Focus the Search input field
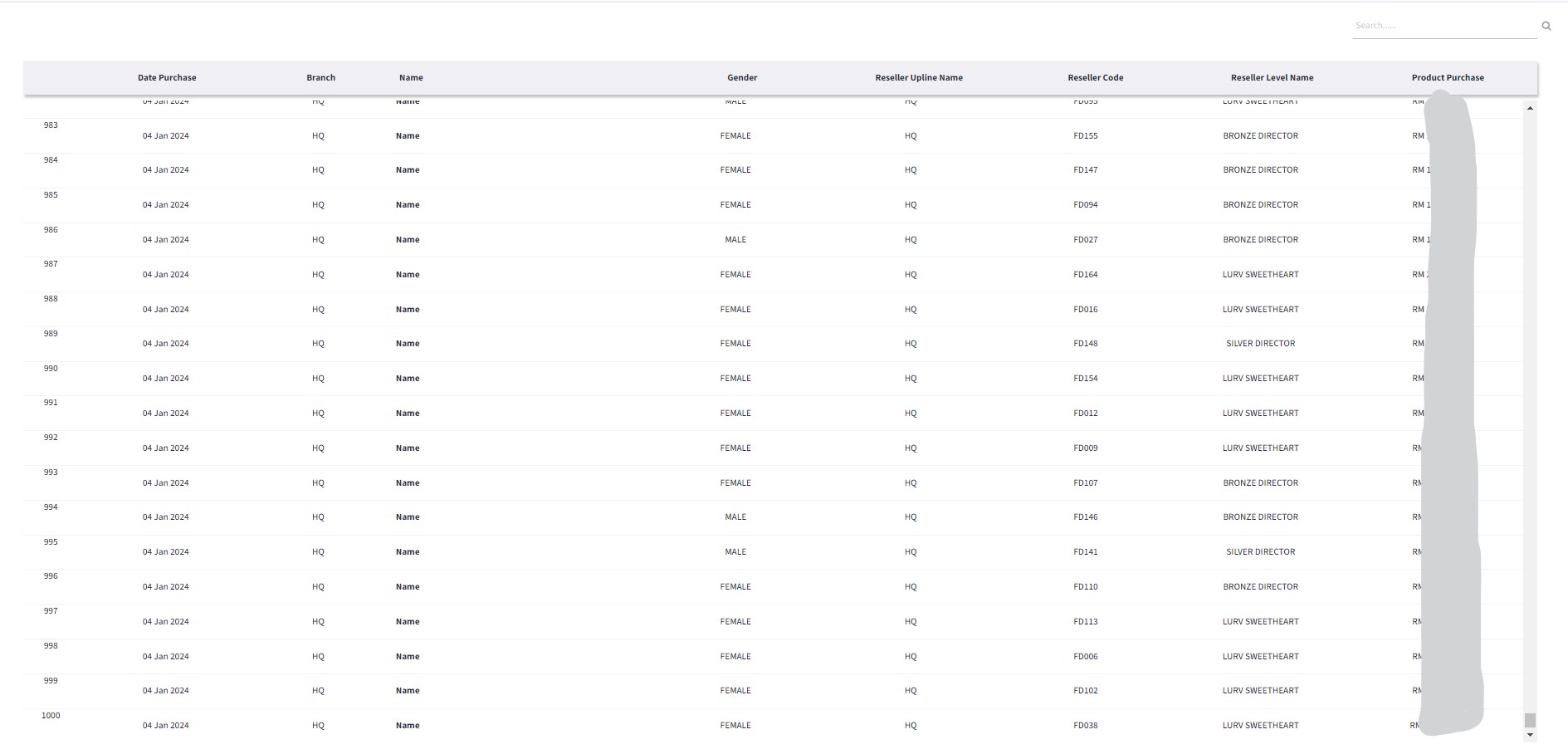 (x=1444, y=26)
